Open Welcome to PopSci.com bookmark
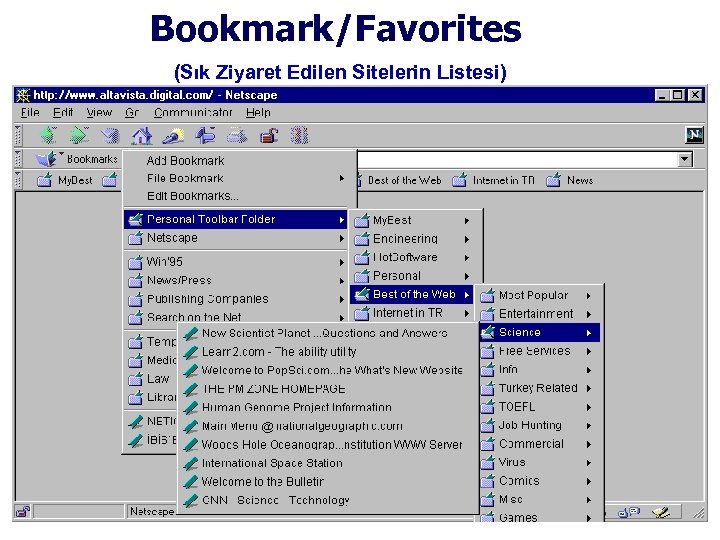Screen dimensions: 720x540 tap(327, 371)
